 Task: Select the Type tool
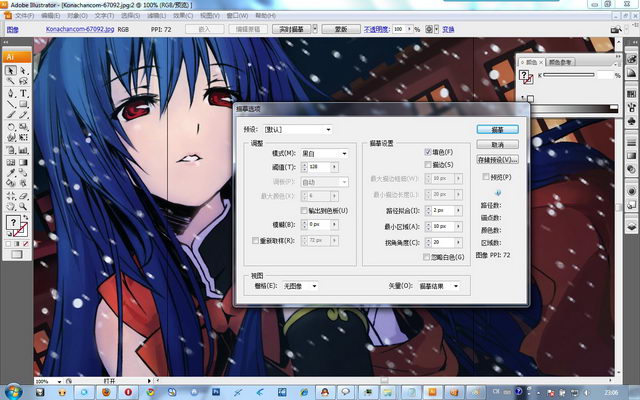pos(23,93)
